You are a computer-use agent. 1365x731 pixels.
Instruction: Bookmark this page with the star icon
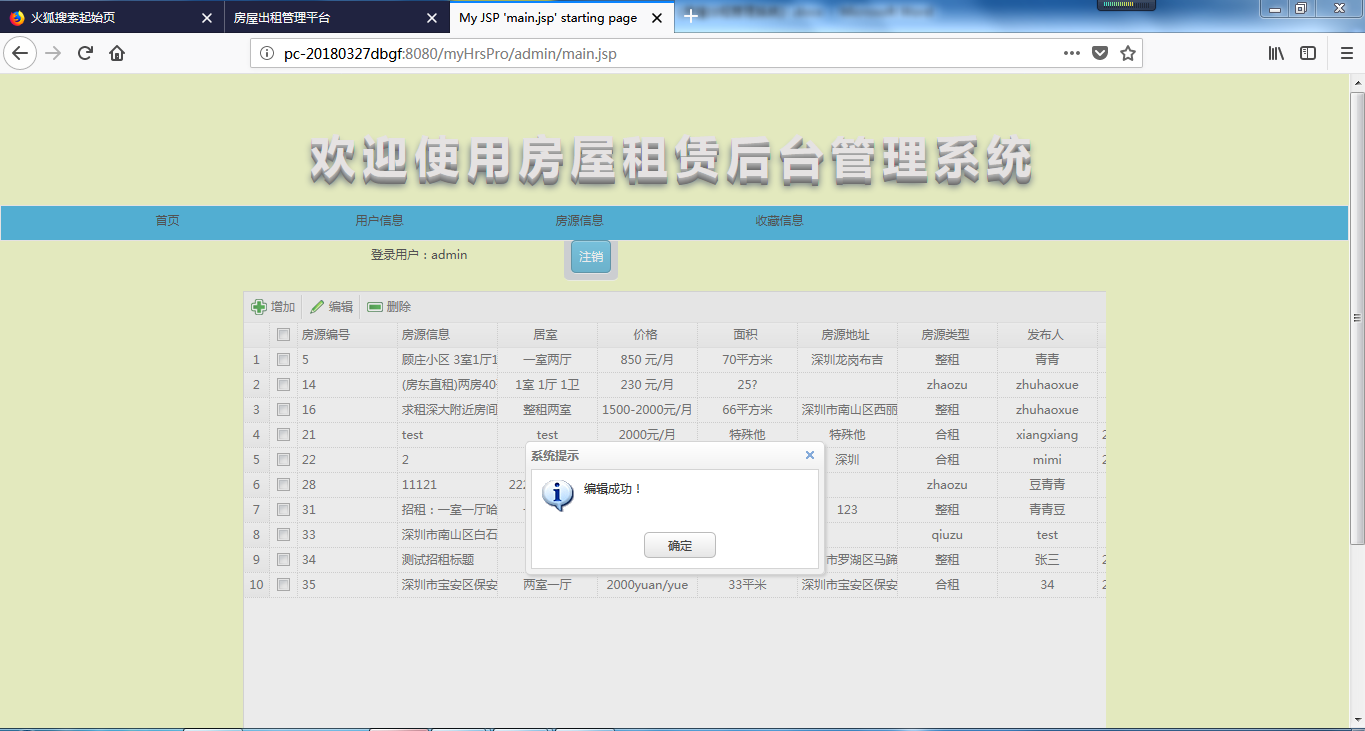[1128, 53]
